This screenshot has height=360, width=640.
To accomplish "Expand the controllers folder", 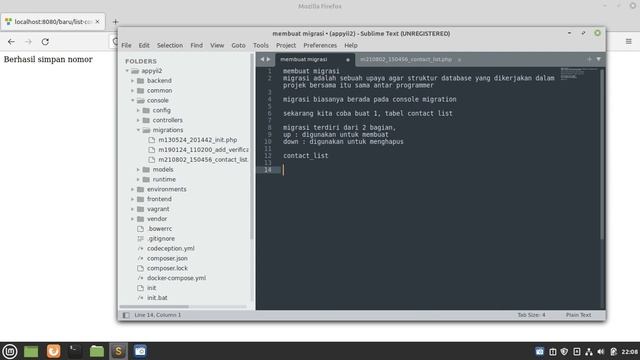I will pos(138,120).
